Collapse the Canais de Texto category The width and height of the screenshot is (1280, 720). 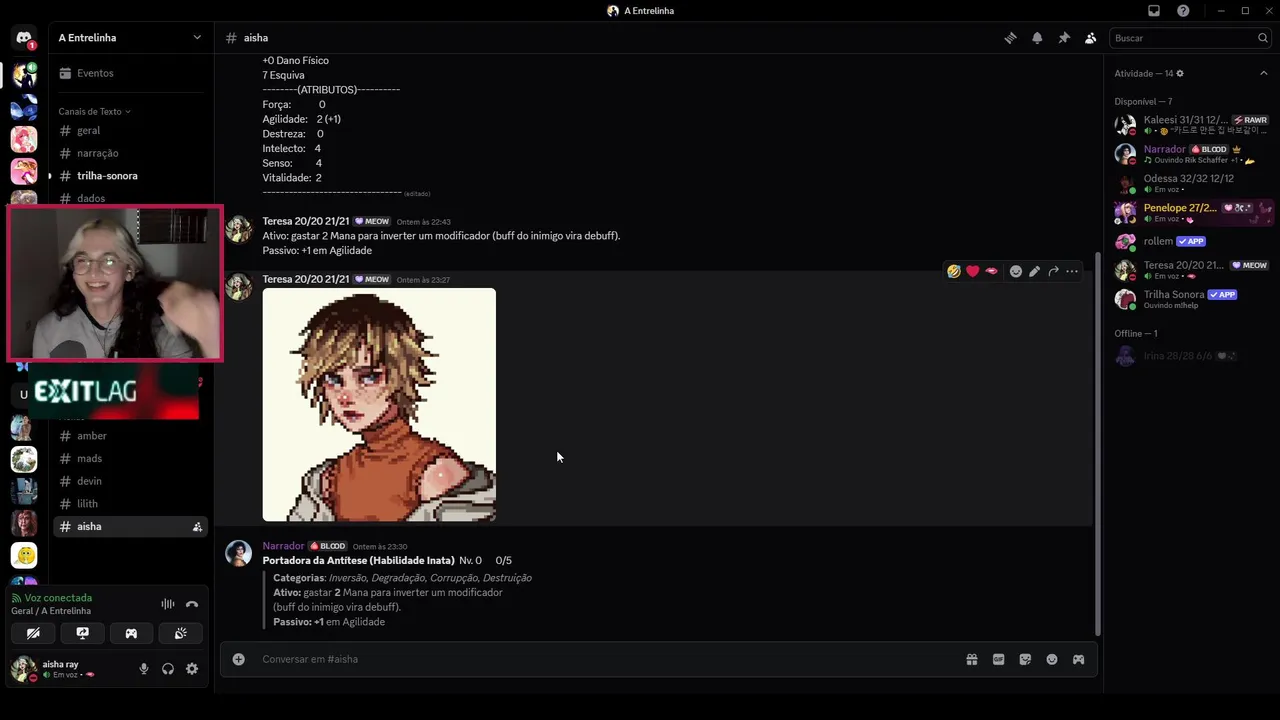click(x=94, y=111)
